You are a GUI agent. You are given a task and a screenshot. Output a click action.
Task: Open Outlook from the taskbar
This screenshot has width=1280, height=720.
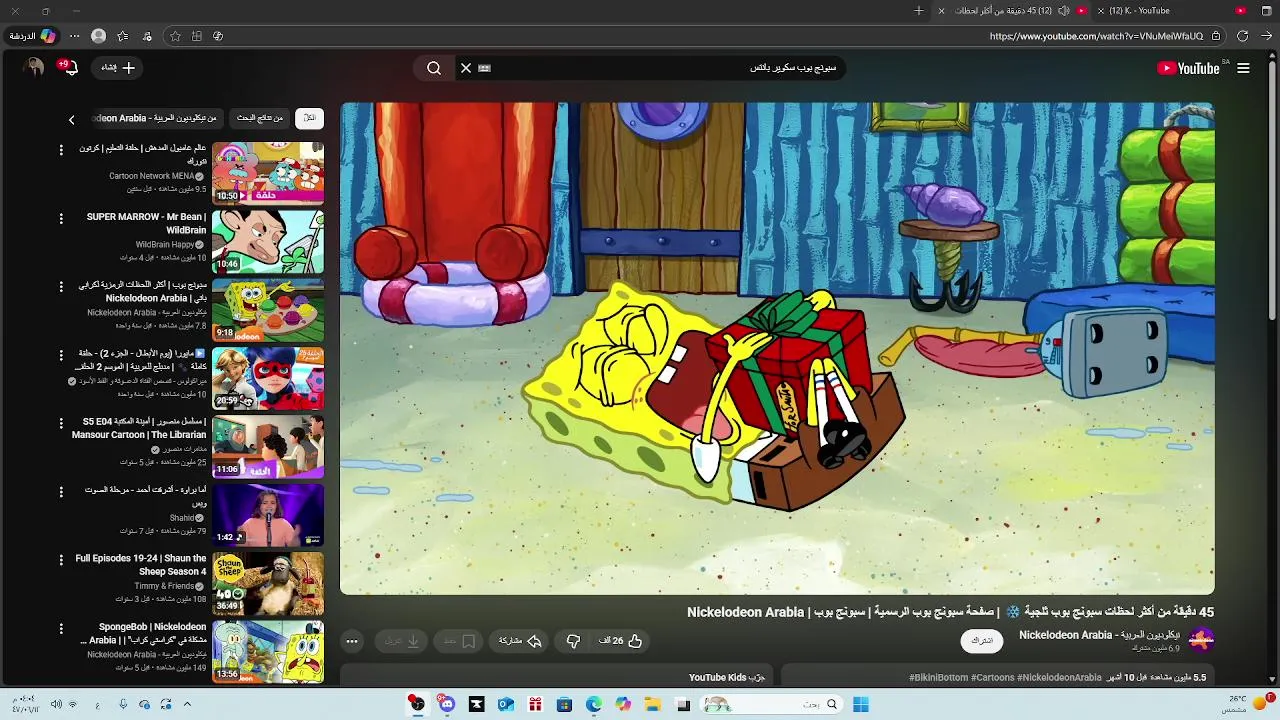click(506, 704)
